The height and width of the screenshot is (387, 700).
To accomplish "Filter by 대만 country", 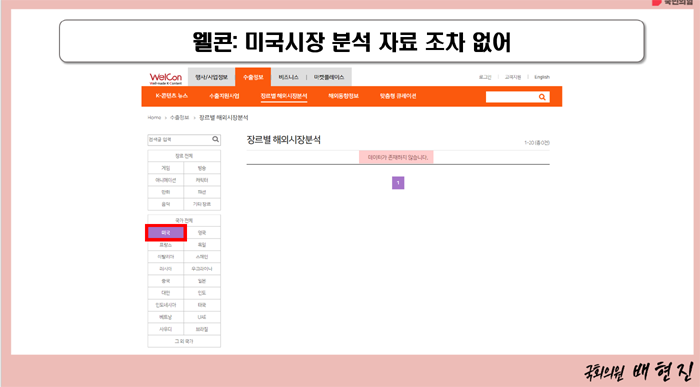I will 166,293.
